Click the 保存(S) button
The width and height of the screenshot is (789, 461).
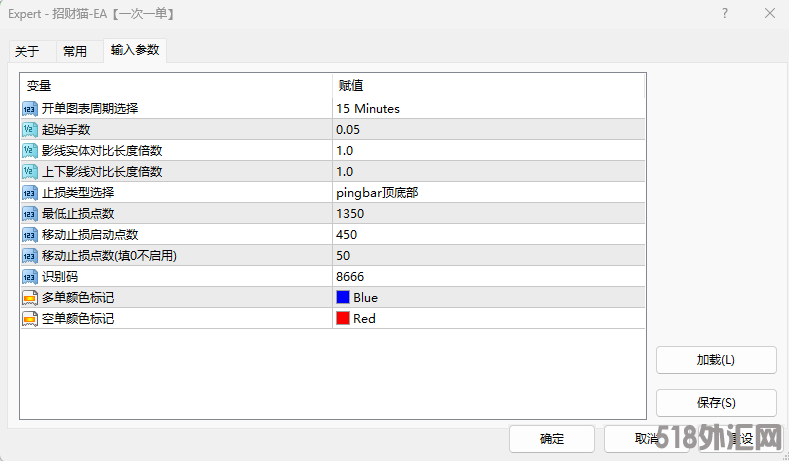[x=716, y=403]
